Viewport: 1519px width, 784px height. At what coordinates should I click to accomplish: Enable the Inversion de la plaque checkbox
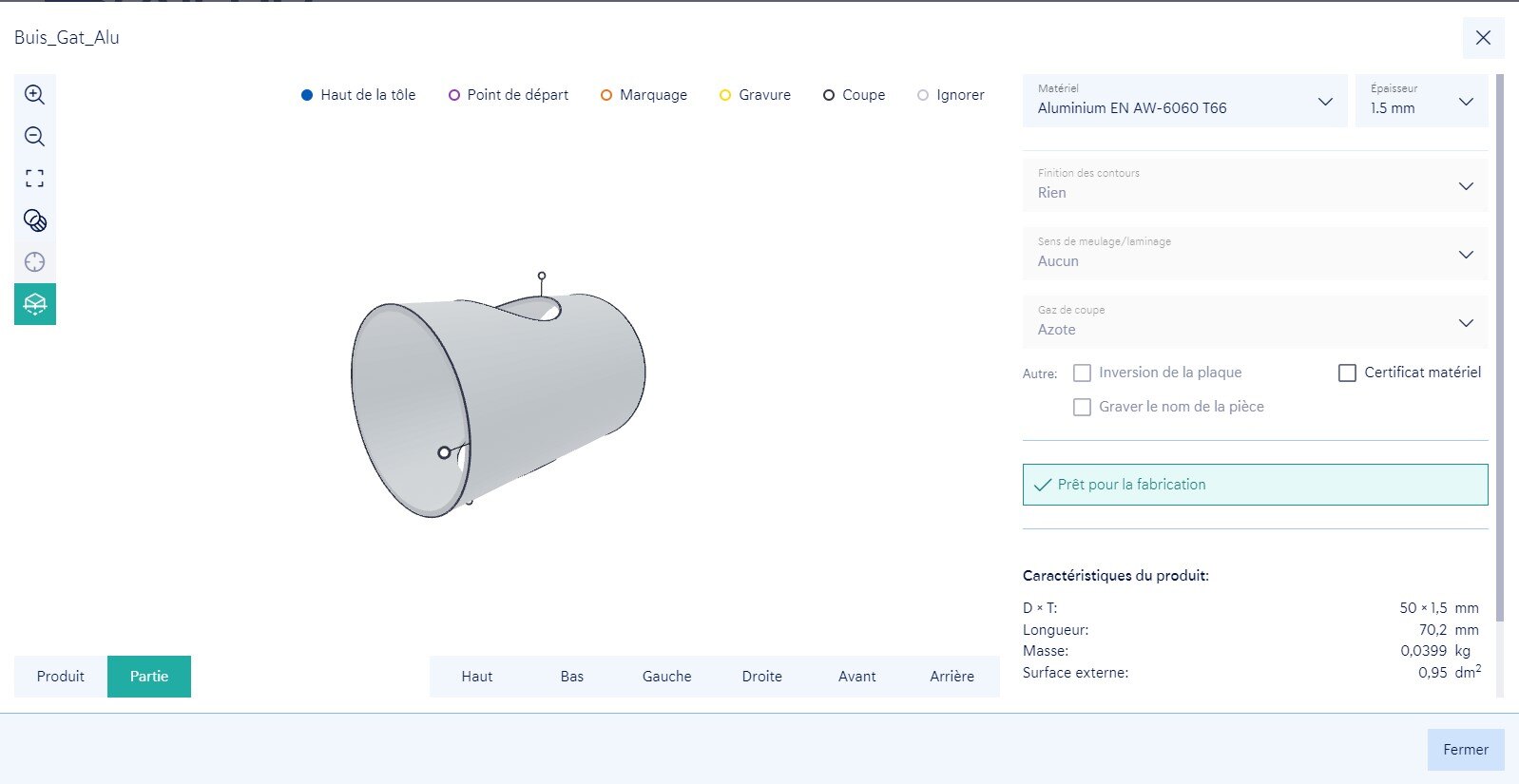pos(1082,373)
